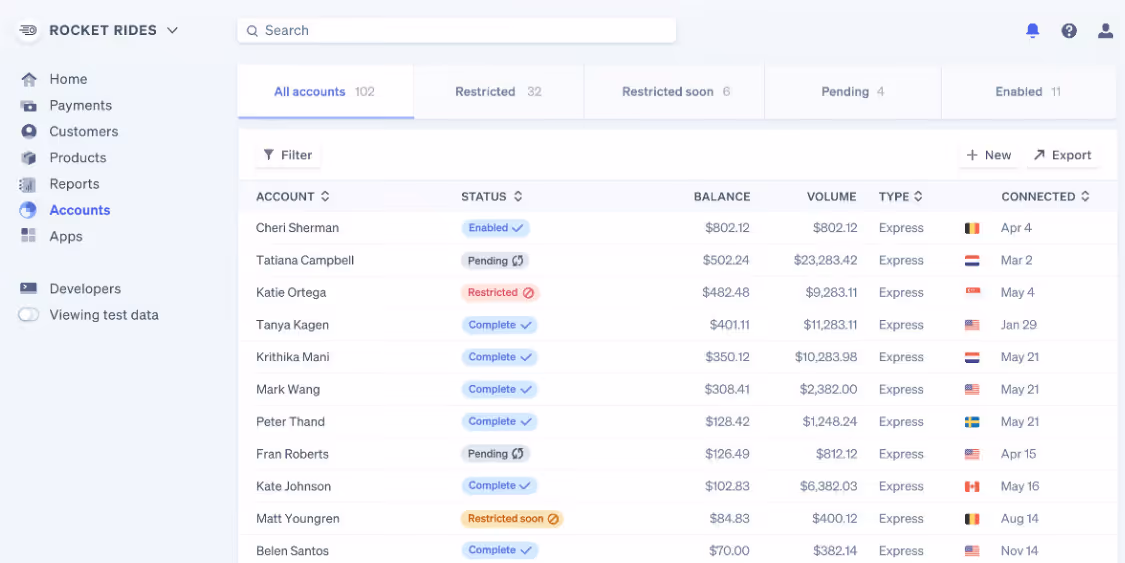This screenshot has width=1125, height=563.
Task: Click the Customers sidebar icon
Action: coord(29,131)
